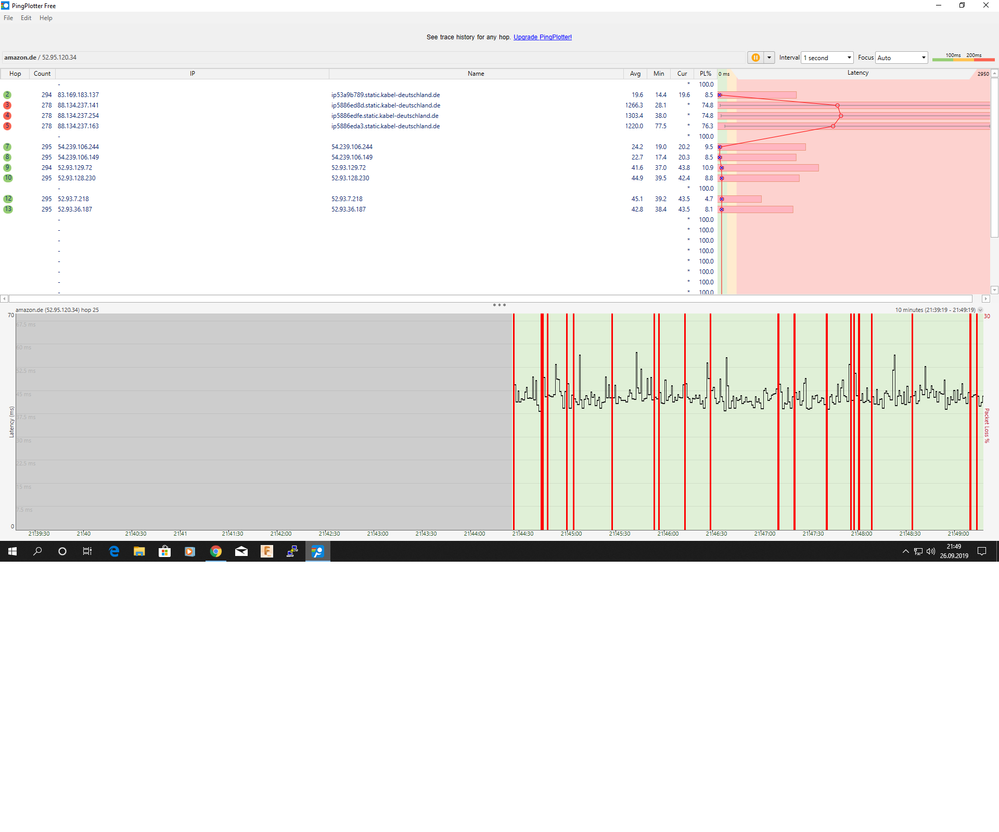Click IP address 83.169.183.137
This screenshot has width=999, height=832.
point(78,95)
